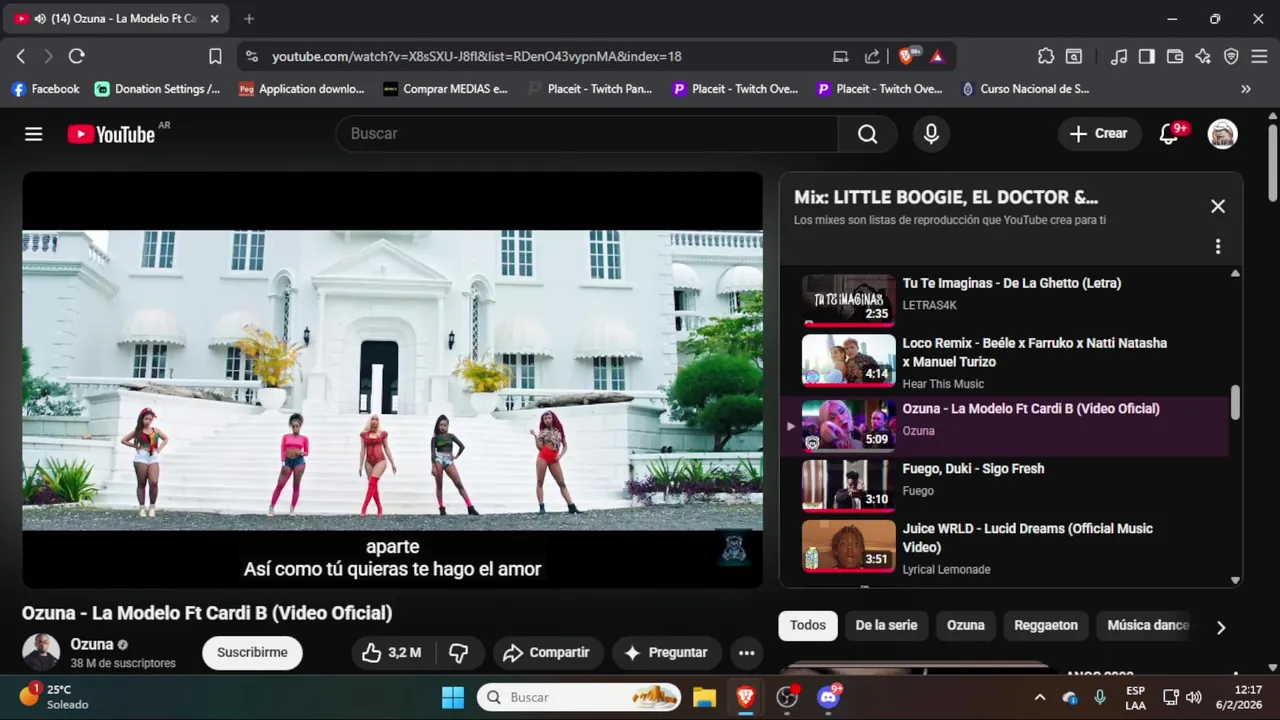
Task: Open Curso Nacional de S... bookmark
Action: (1025, 89)
